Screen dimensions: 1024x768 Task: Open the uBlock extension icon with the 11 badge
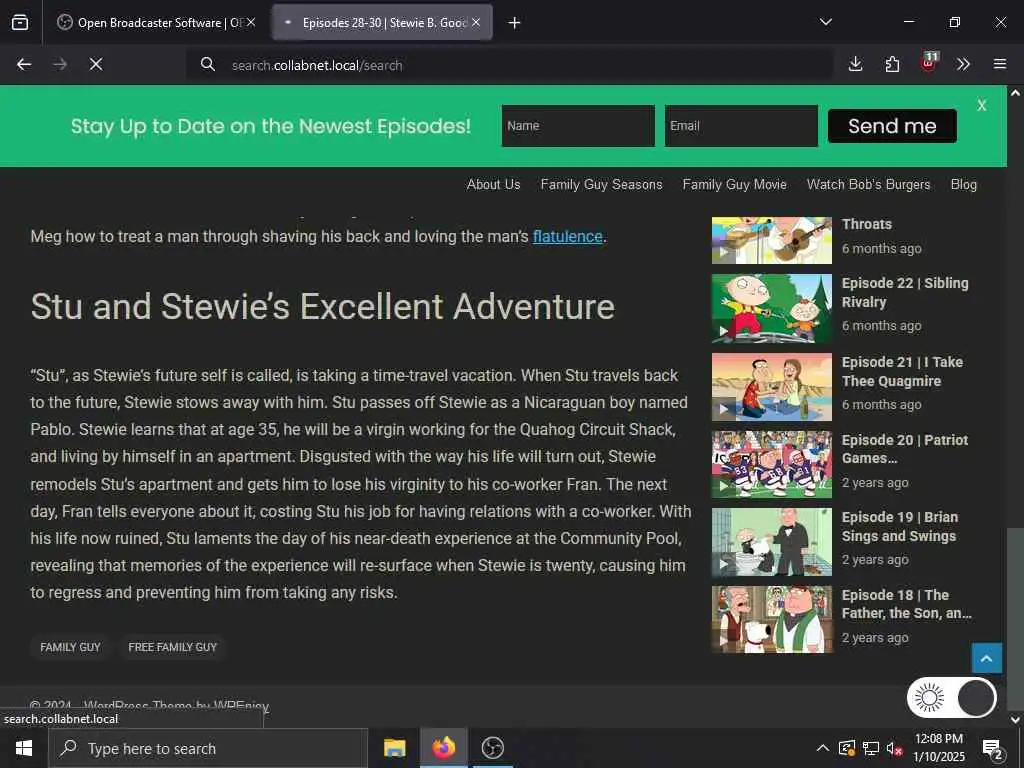pyautogui.click(x=928, y=63)
